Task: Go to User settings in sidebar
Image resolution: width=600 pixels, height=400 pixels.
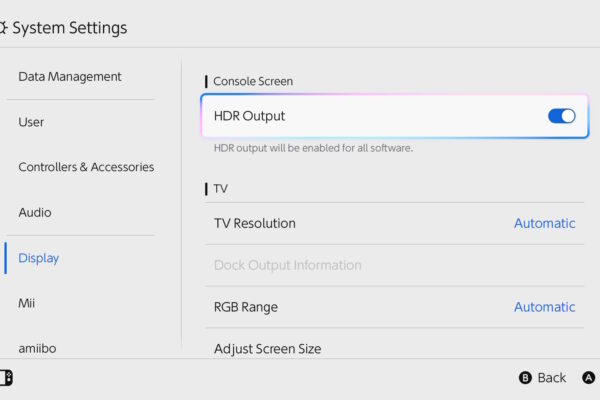Action: pyautogui.click(x=31, y=122)
